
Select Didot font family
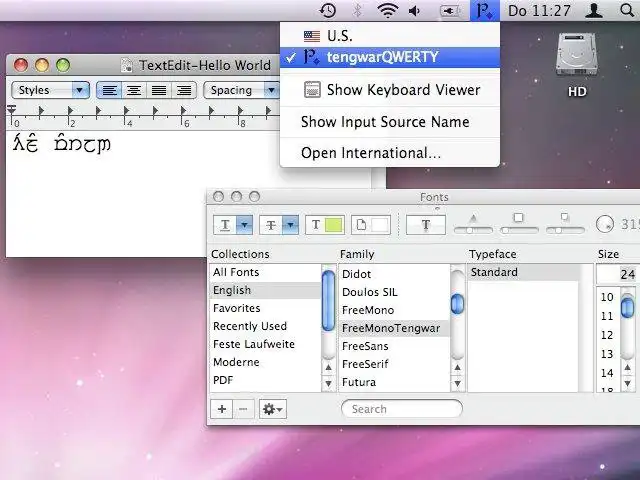click(394, 274)
